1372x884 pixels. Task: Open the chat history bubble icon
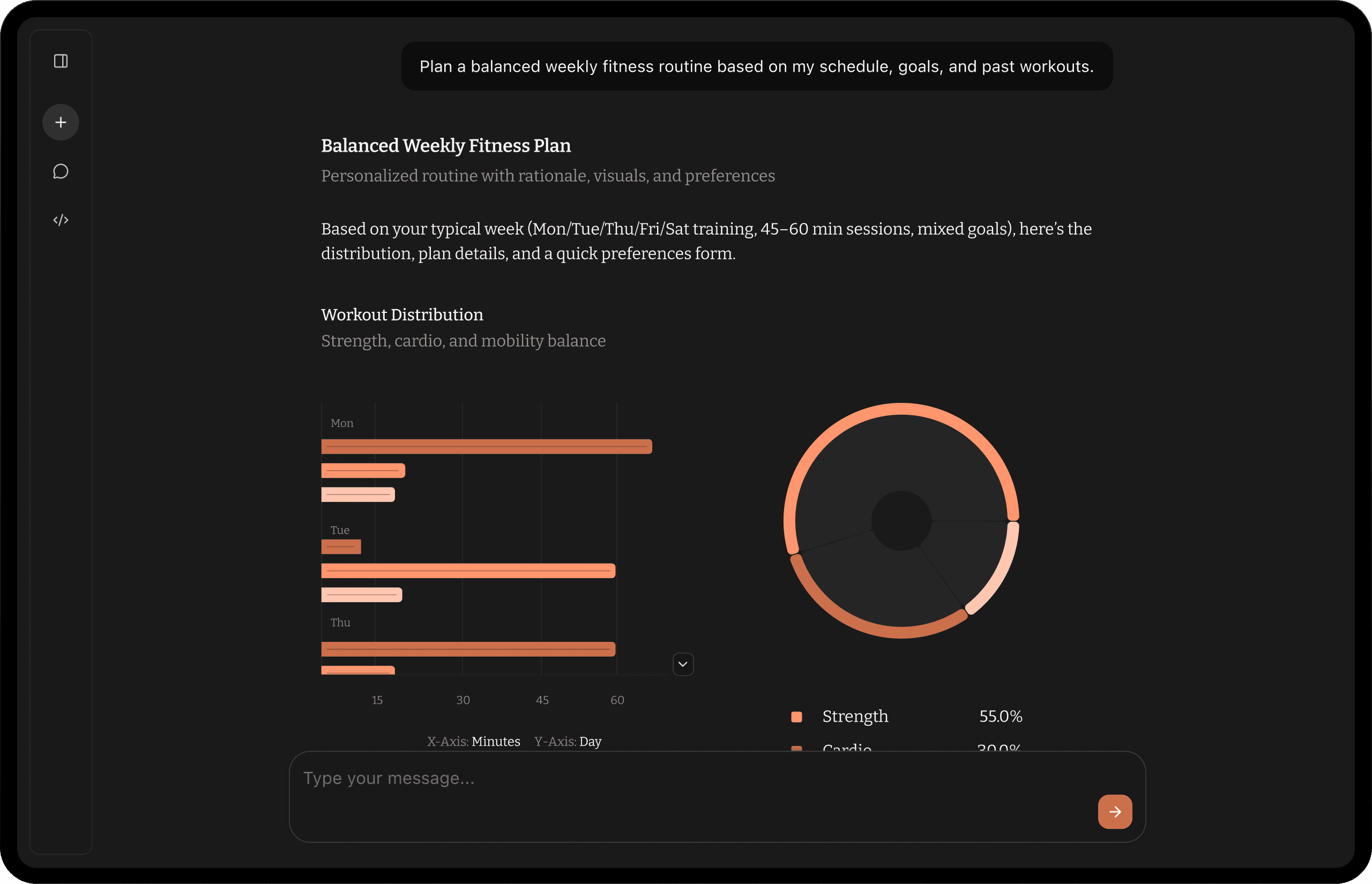(x=61, y=171)
